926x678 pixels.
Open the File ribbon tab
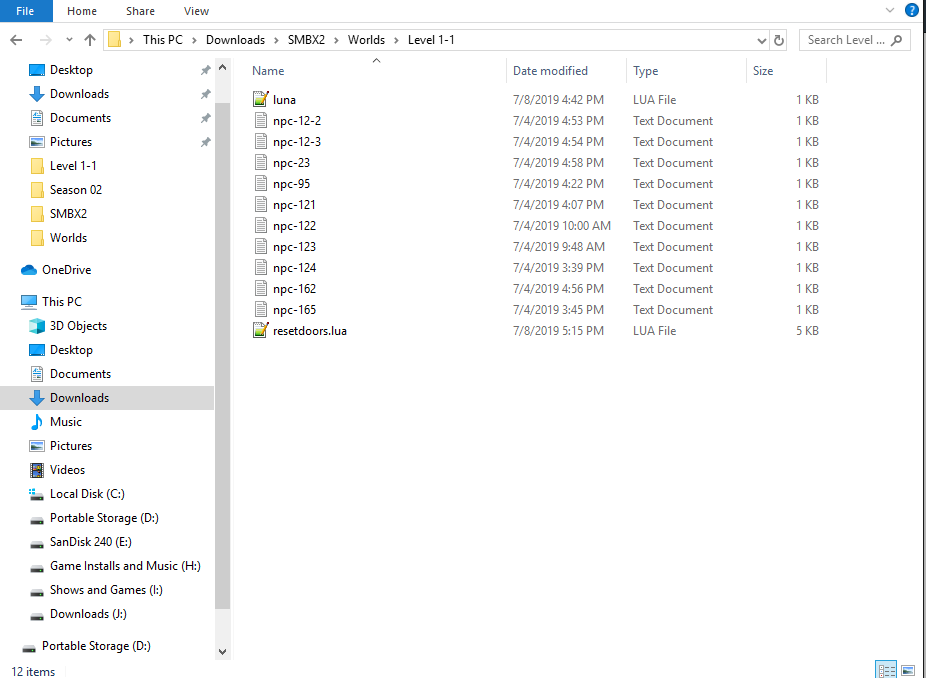(x=25, y=11)
